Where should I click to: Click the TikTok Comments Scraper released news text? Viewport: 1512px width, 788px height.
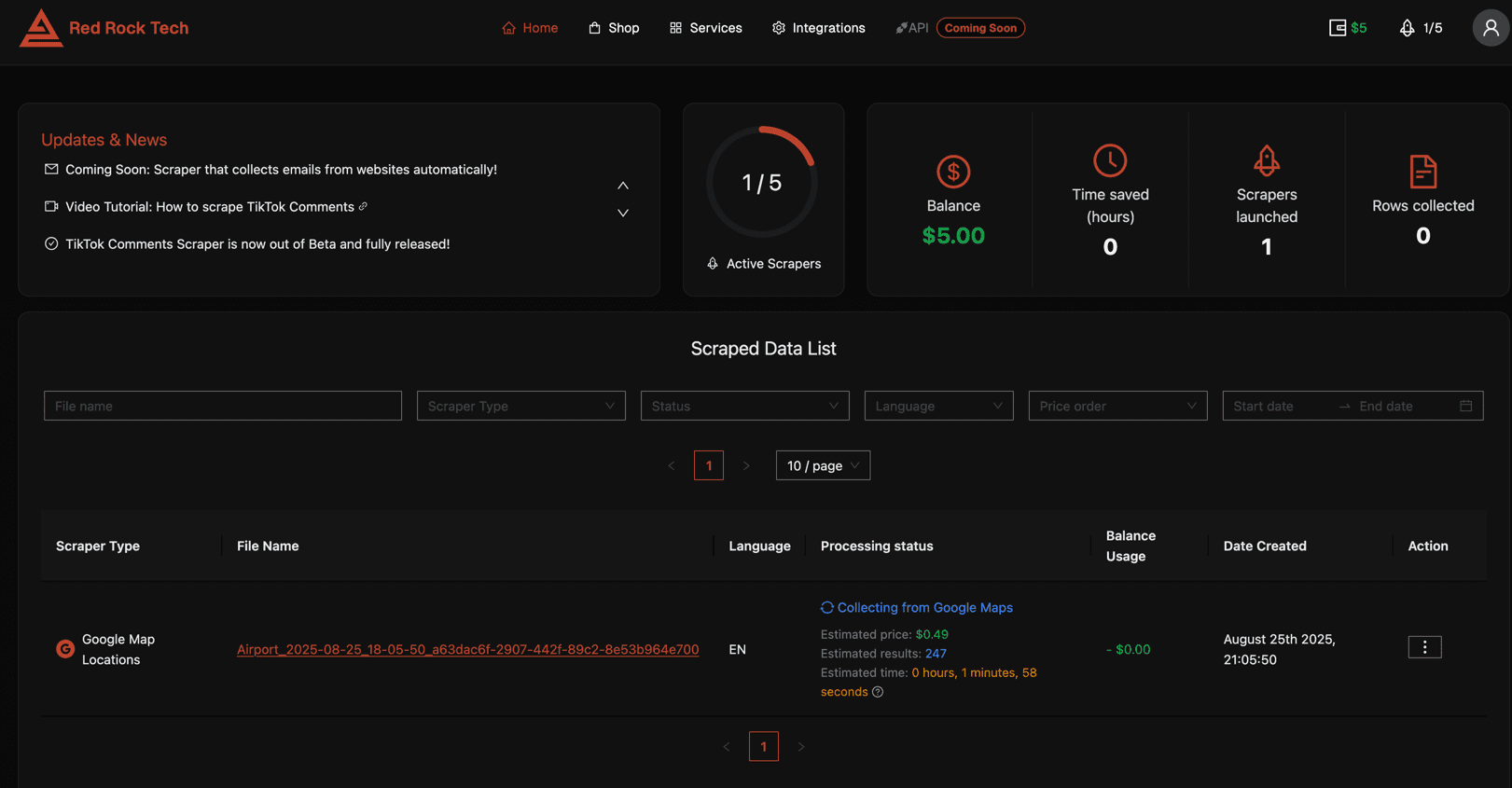257,243
